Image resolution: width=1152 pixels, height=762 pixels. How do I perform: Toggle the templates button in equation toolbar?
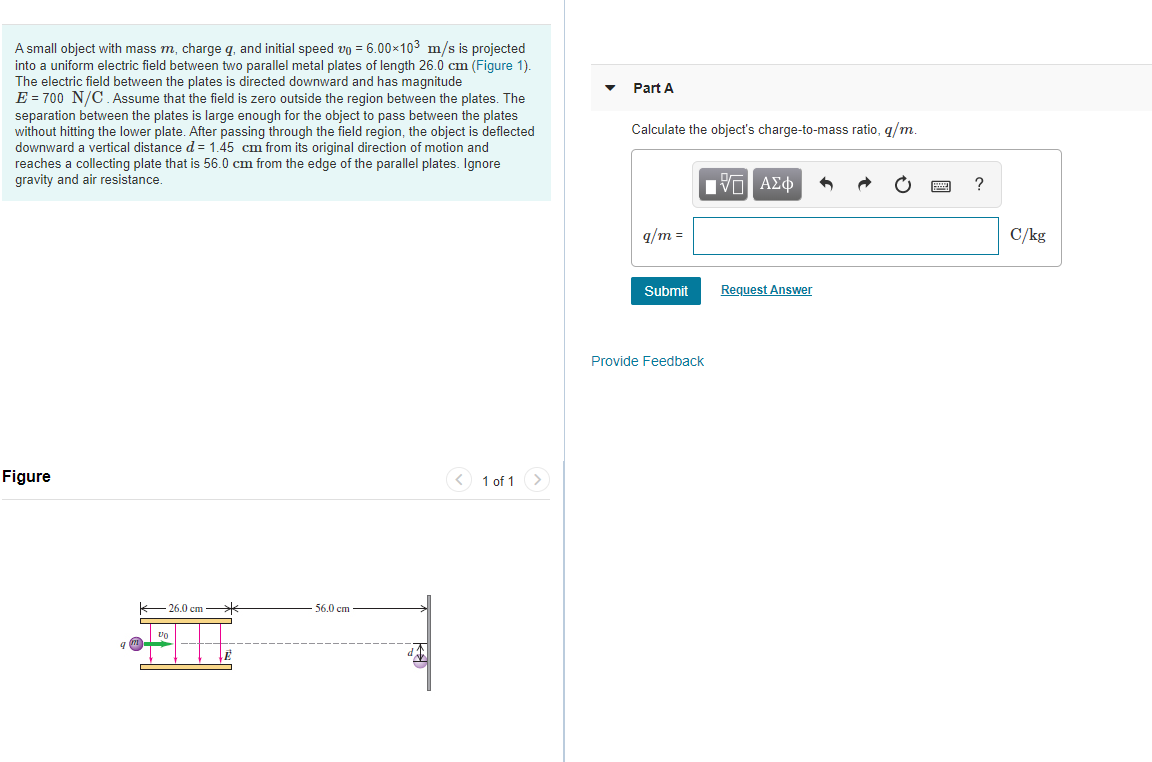coord(721,184)
